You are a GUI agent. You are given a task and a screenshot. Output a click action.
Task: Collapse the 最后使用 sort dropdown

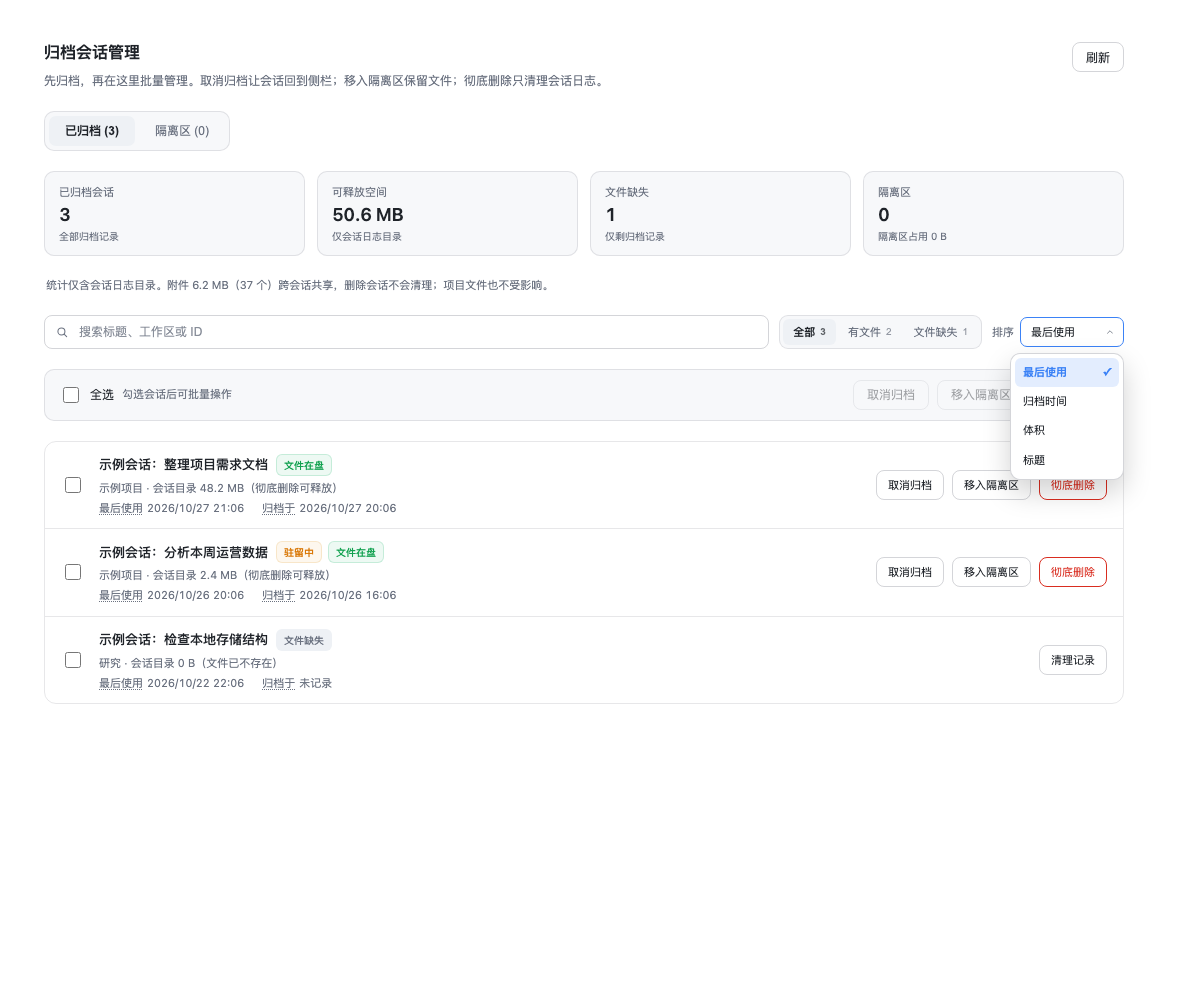click(1071, 332)
